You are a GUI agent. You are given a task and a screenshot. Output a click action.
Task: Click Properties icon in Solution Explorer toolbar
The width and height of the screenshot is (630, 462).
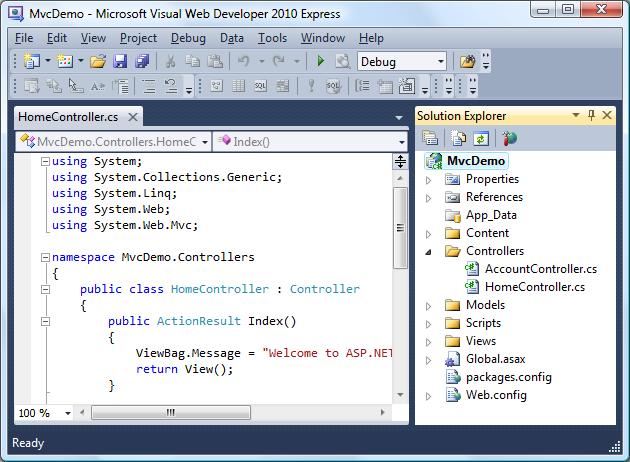tap(430, 139)
